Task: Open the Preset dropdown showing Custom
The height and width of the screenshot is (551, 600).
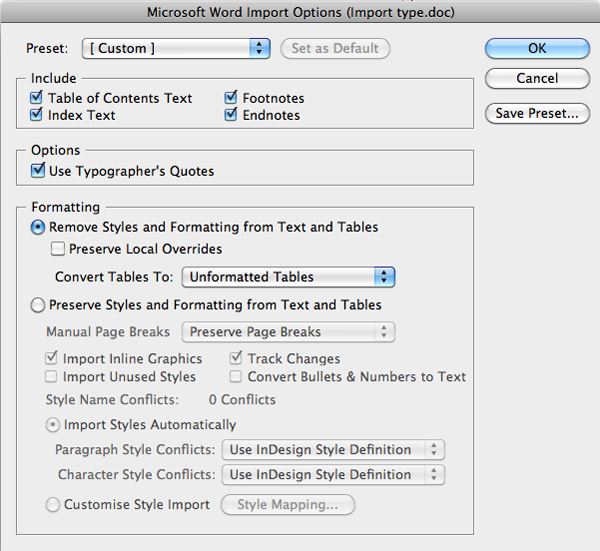Action: pos(176,49)
